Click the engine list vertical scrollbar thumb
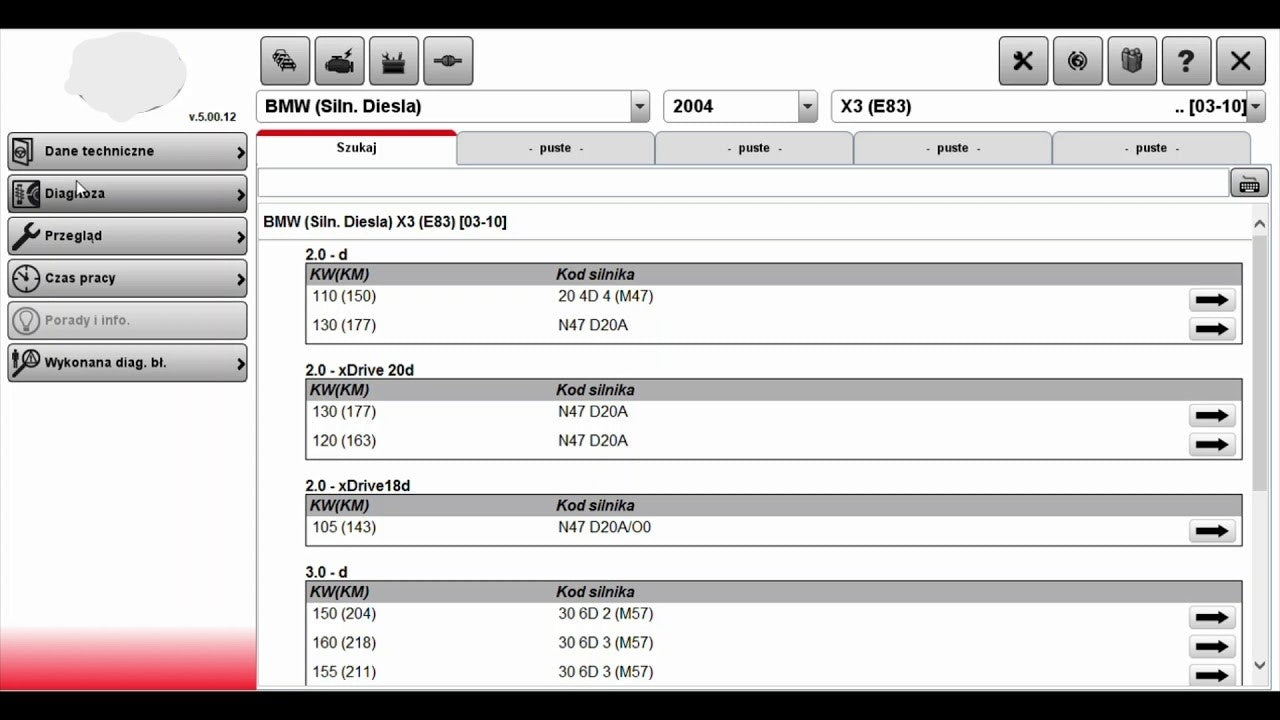The height and width of the screenshot is (720, 1280). click(x=1260, y=364)
